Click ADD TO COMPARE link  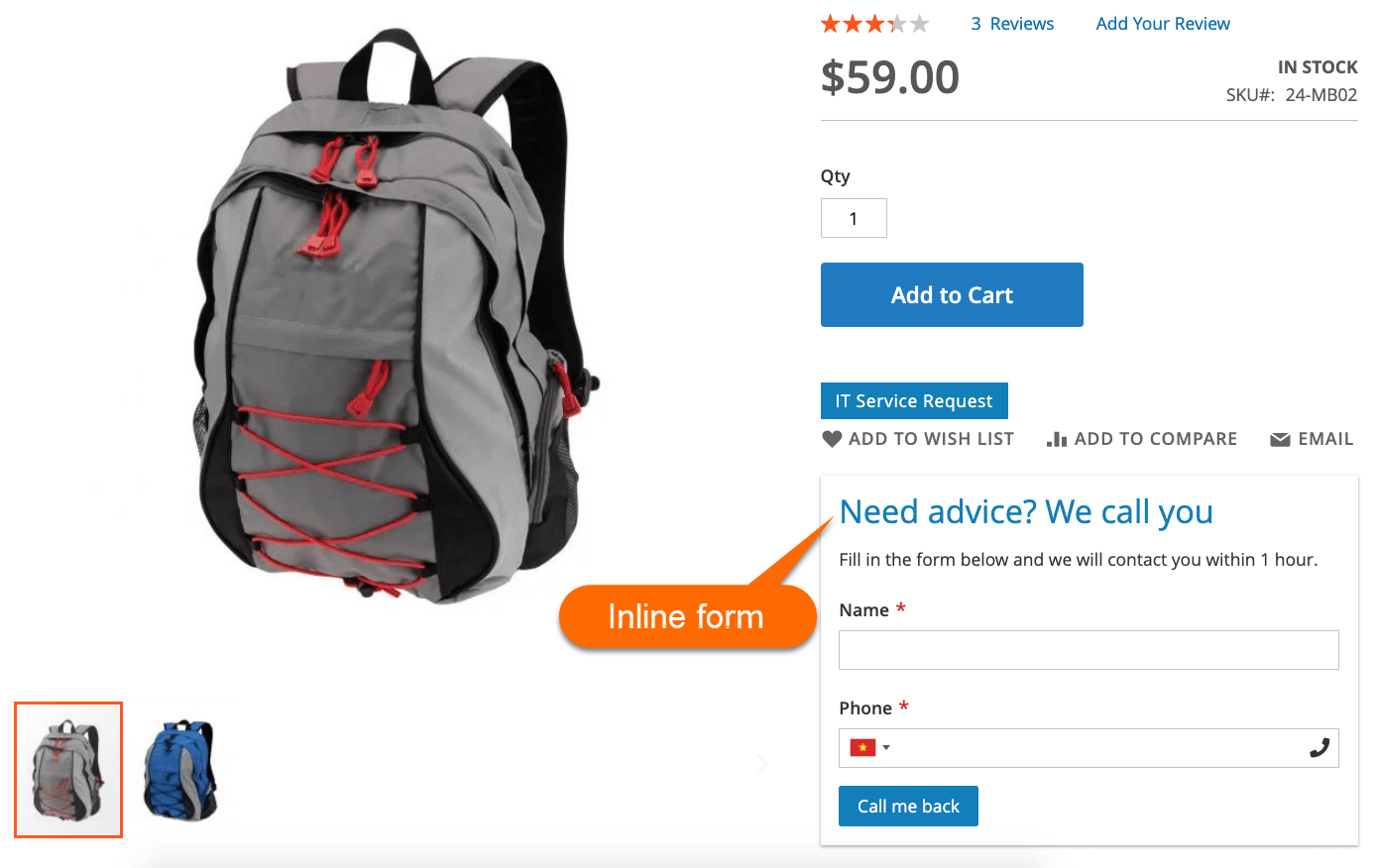(1142, 439)
